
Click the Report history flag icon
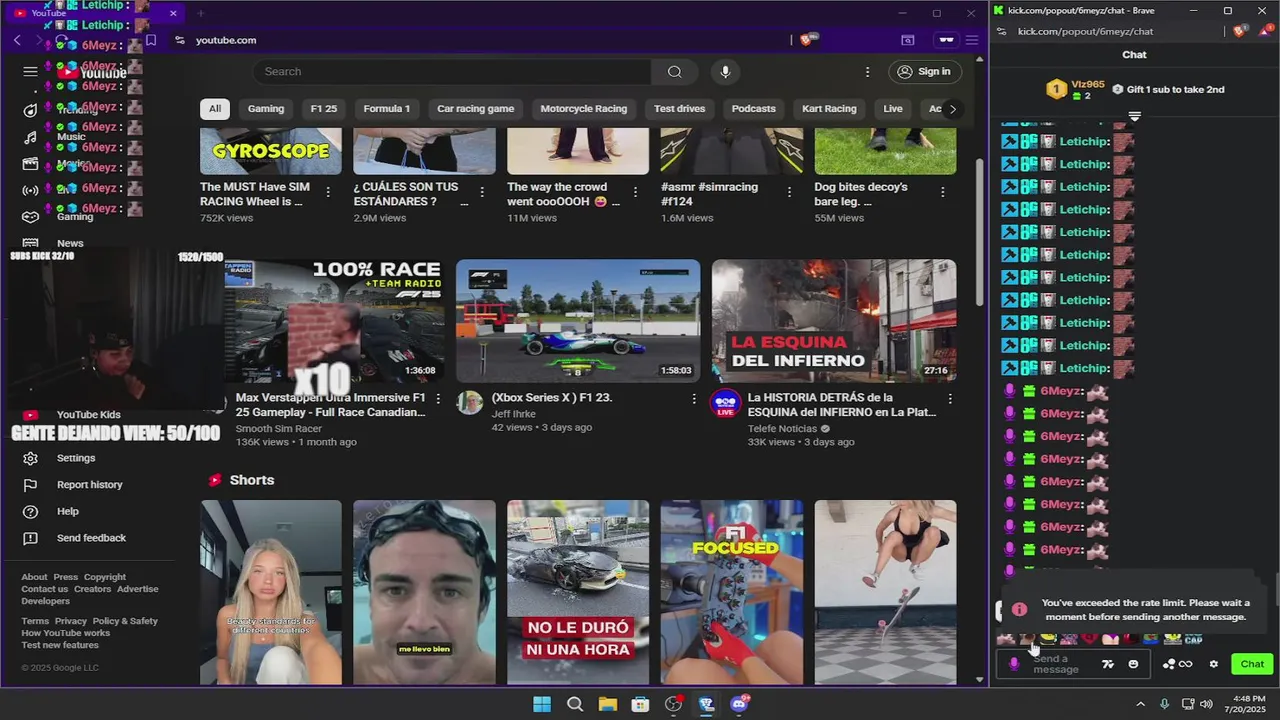pyautogui.click(x=30, y=484)
